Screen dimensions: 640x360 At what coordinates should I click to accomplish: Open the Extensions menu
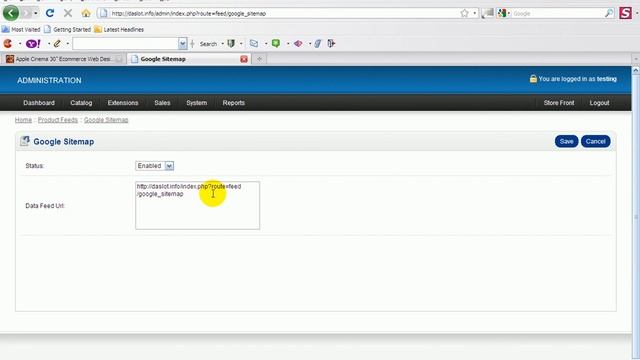coord(123,103)
